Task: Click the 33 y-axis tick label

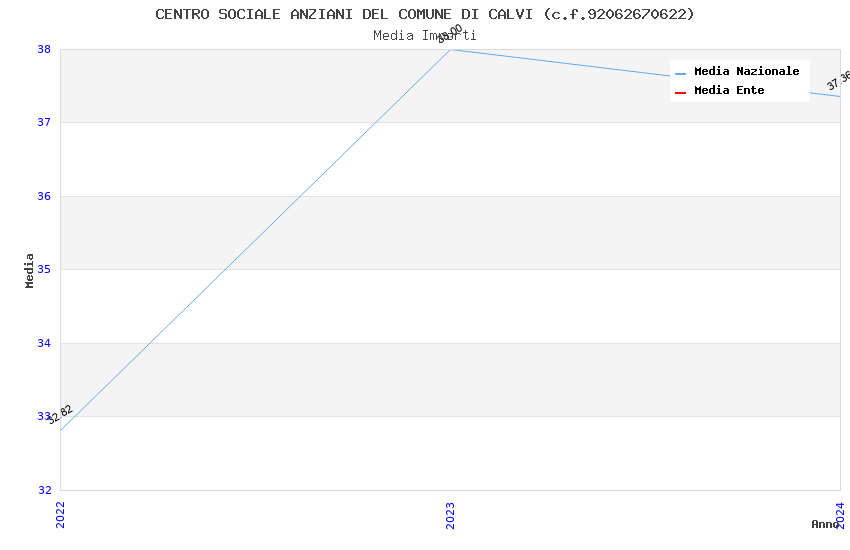Action: (x=44, y=416)
